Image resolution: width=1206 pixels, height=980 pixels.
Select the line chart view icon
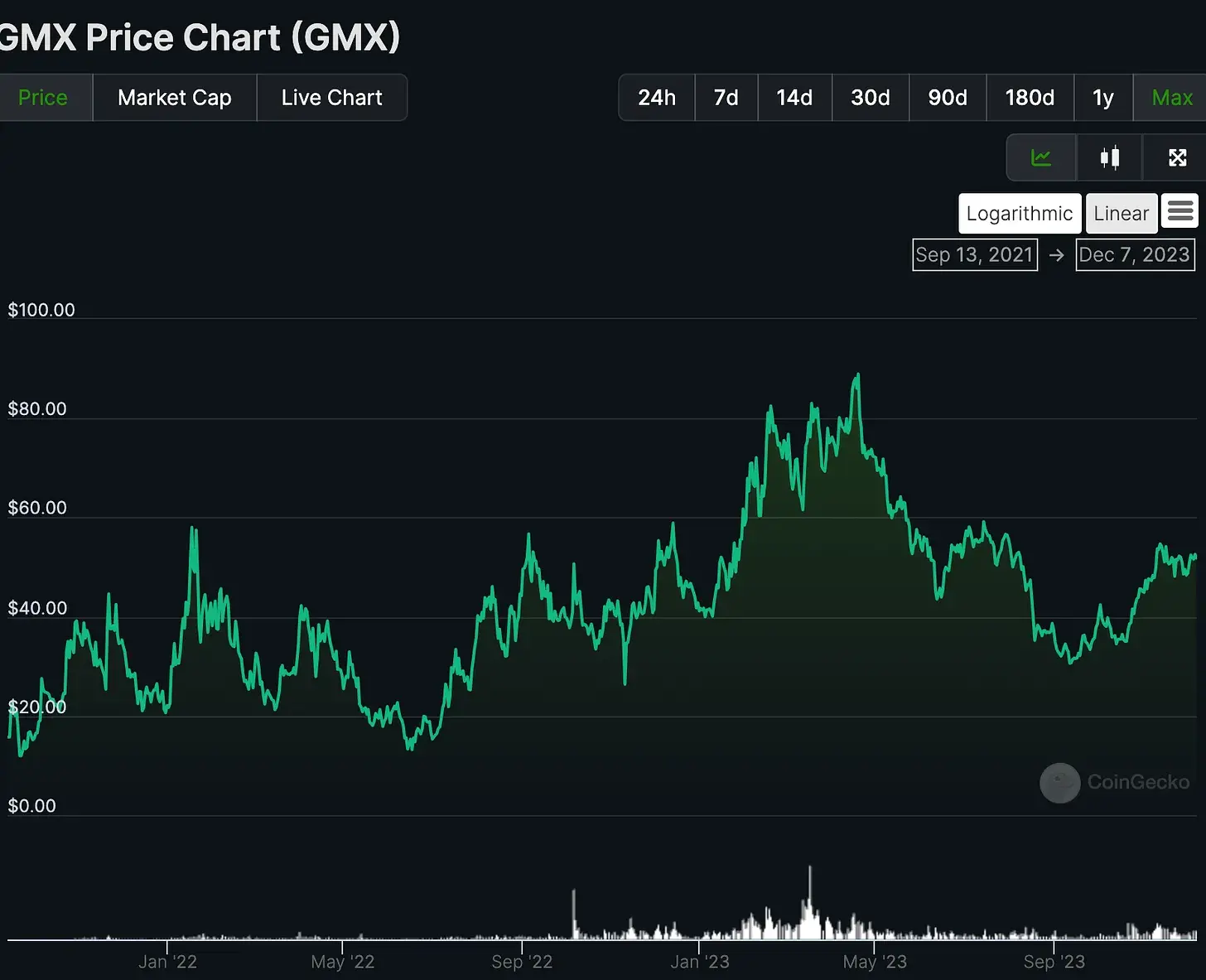[1041, 157]
